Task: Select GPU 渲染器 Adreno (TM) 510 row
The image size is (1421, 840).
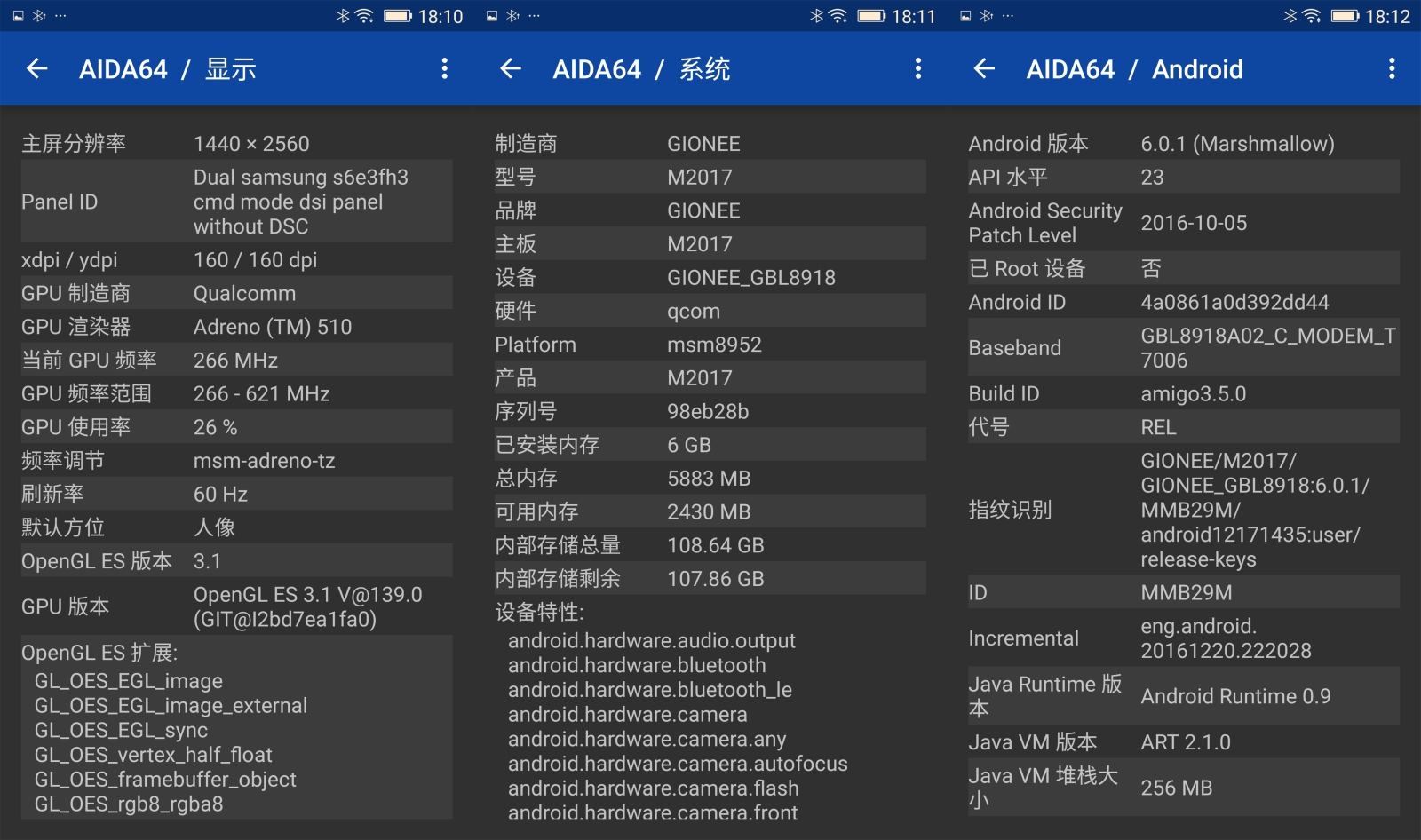Action: tap(236, 327)
